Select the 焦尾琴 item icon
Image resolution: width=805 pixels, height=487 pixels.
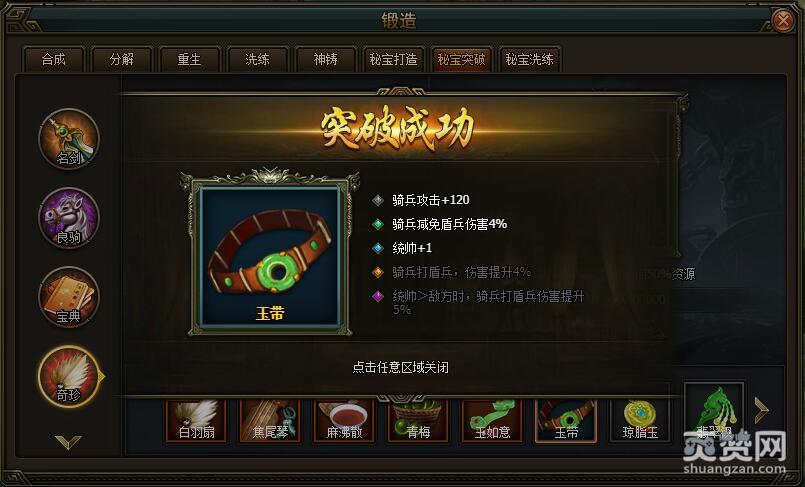click(270, 421)
